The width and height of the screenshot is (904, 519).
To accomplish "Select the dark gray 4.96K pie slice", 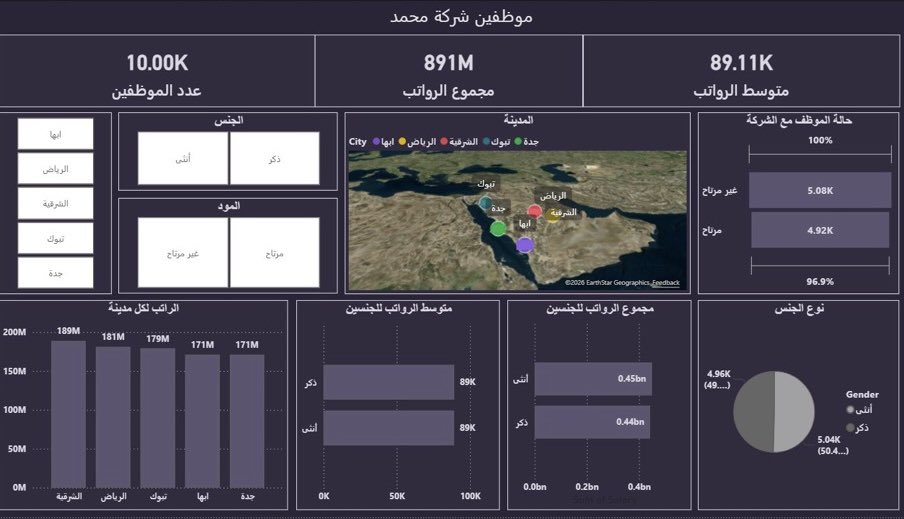I will point(754,411).
